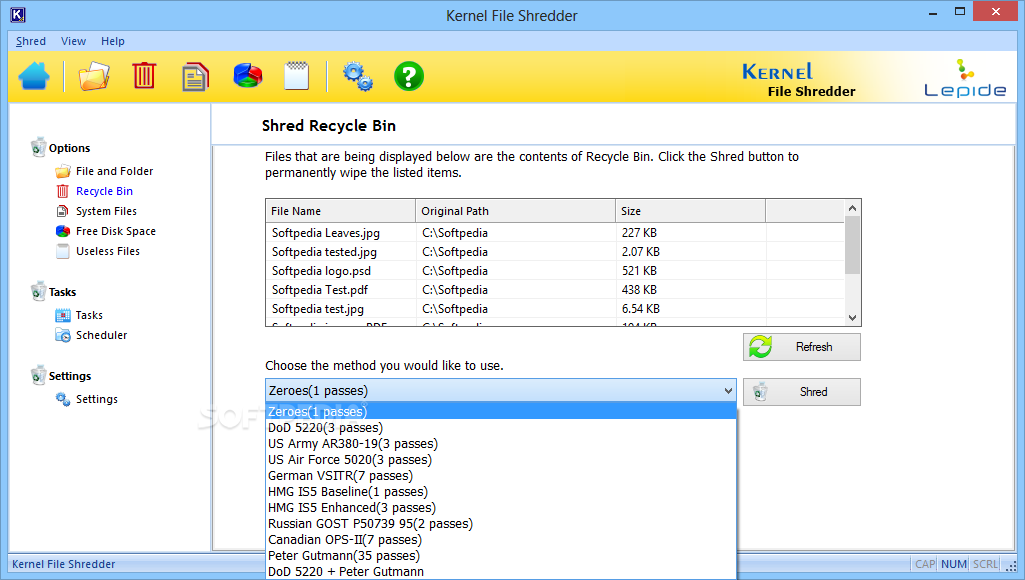Screen dimensions: 1025x580
Task: Open the View menu
Action: (x=73, y=41)
